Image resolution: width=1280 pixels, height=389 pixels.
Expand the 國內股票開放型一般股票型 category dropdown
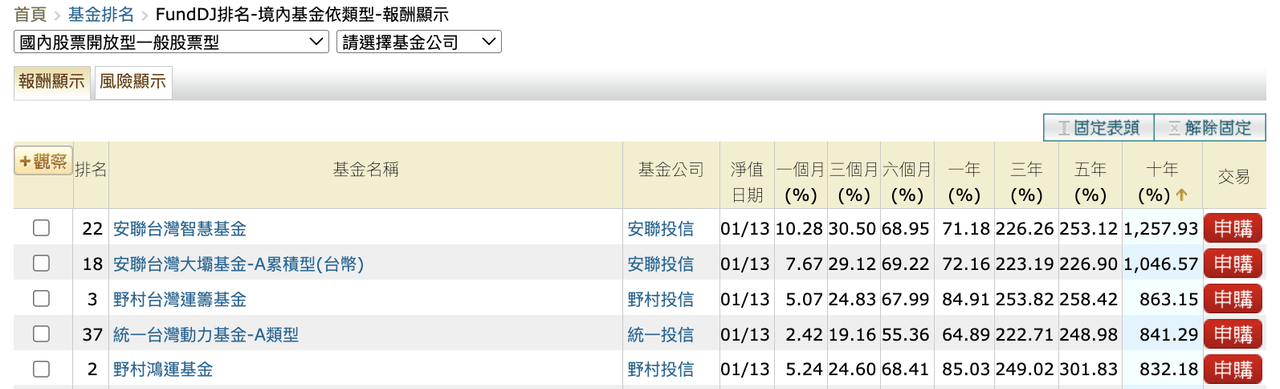pyautogui.click(x=171, y=42)
